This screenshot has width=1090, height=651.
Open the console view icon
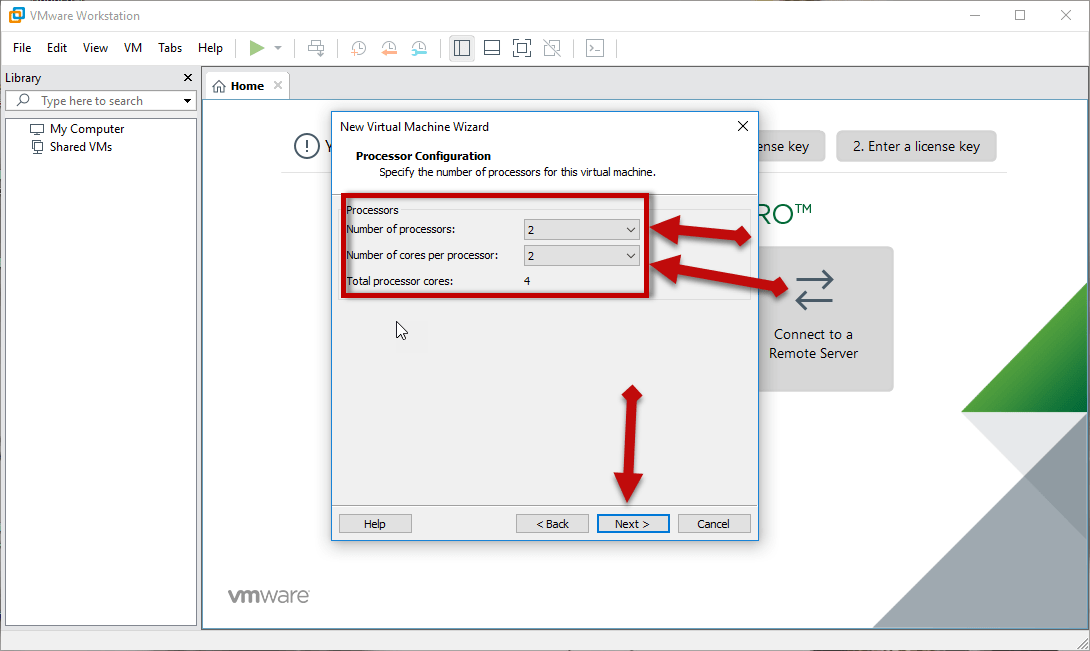pyautogui.click(x=595, y=48)
